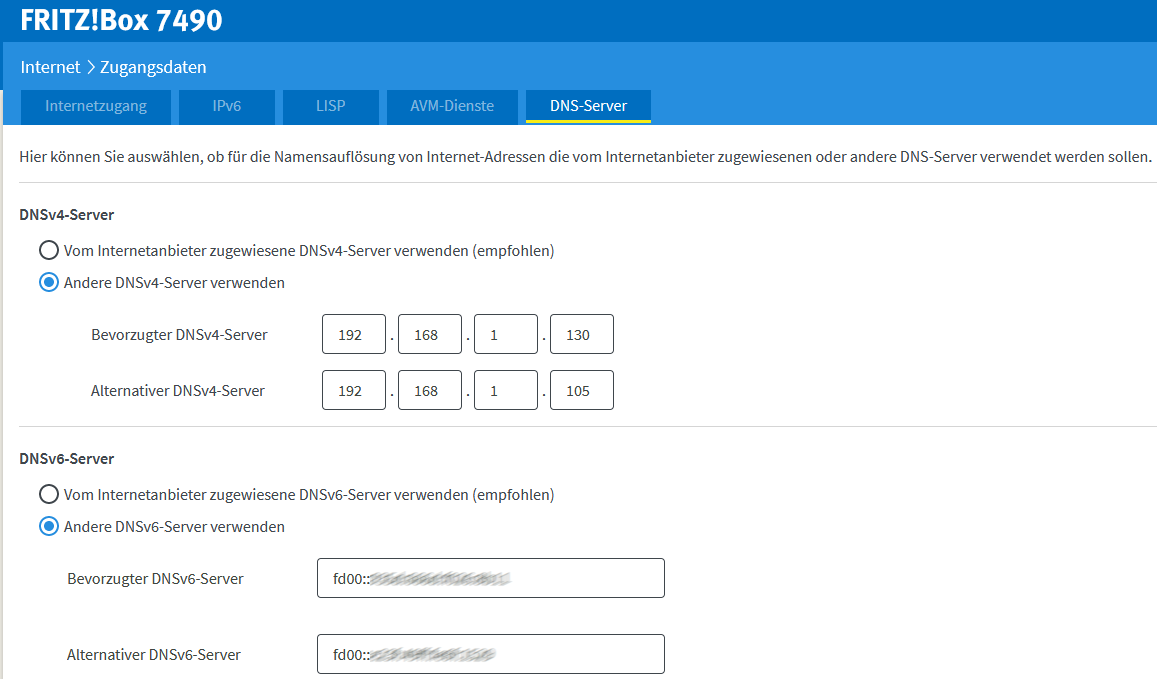Click the 'Hier können Sie auswählen' description text
Image resolution: width=1157 pixels, height=679 pixels.
pos(585,157)
